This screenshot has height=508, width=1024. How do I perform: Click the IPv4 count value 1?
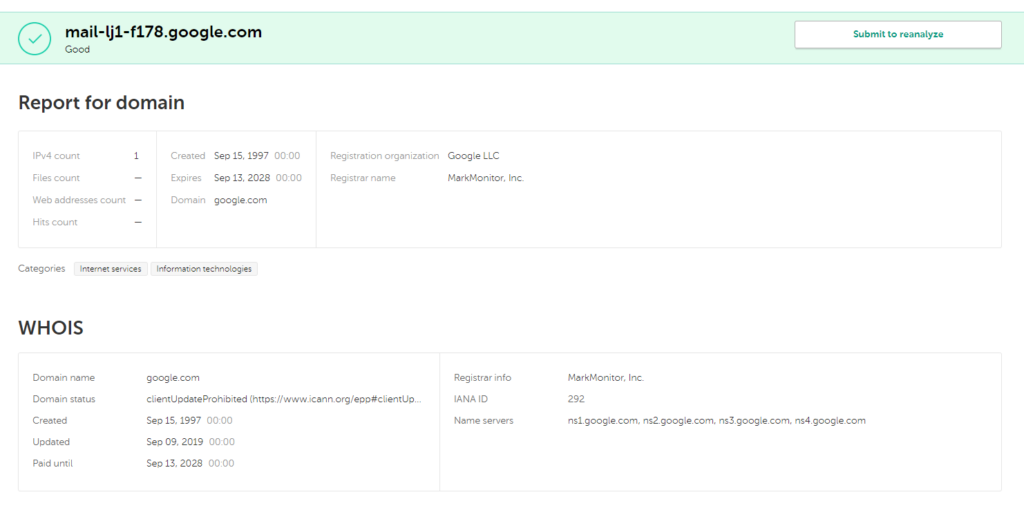tap(136, 156)
